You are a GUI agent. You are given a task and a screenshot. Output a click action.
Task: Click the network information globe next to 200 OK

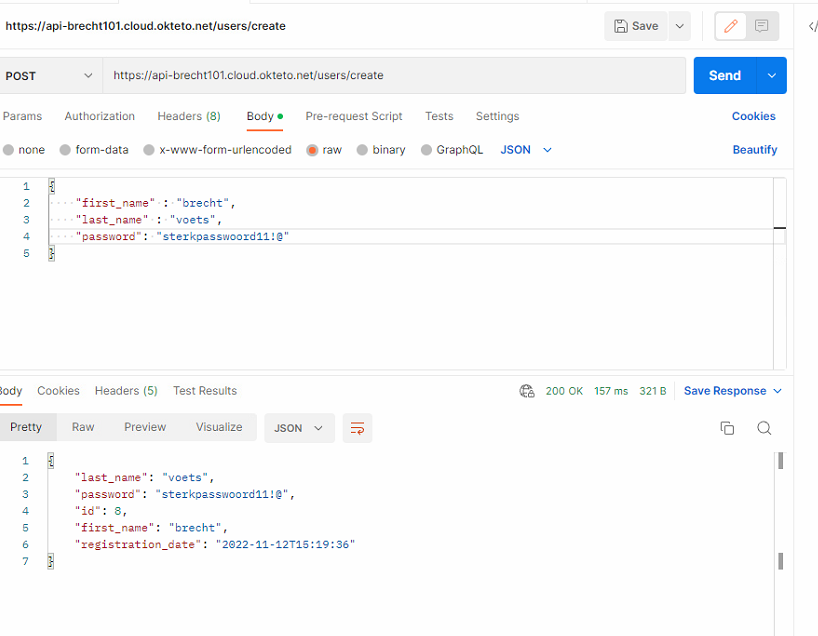(527, 391)
